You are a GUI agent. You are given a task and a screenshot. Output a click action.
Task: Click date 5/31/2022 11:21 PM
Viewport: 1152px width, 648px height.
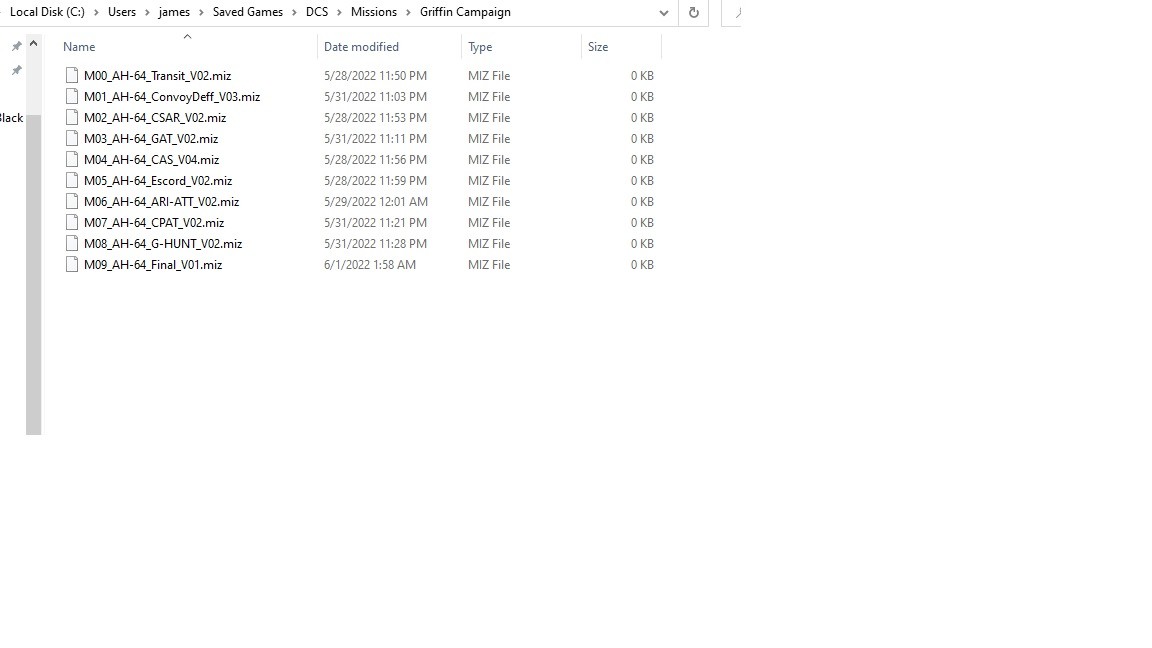point(375,223)
